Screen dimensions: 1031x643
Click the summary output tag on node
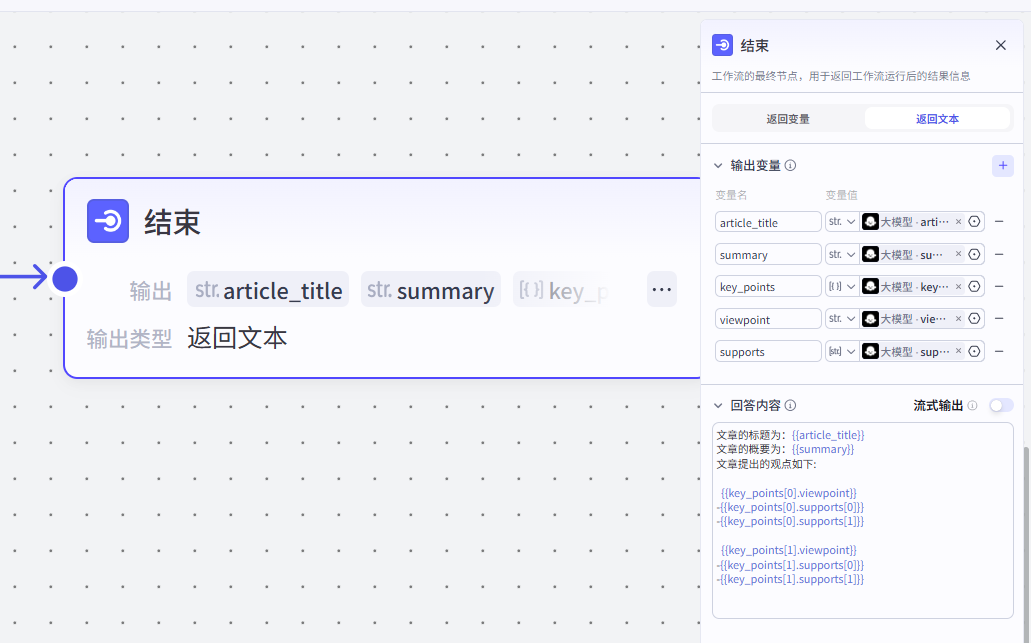pos(431,291)
